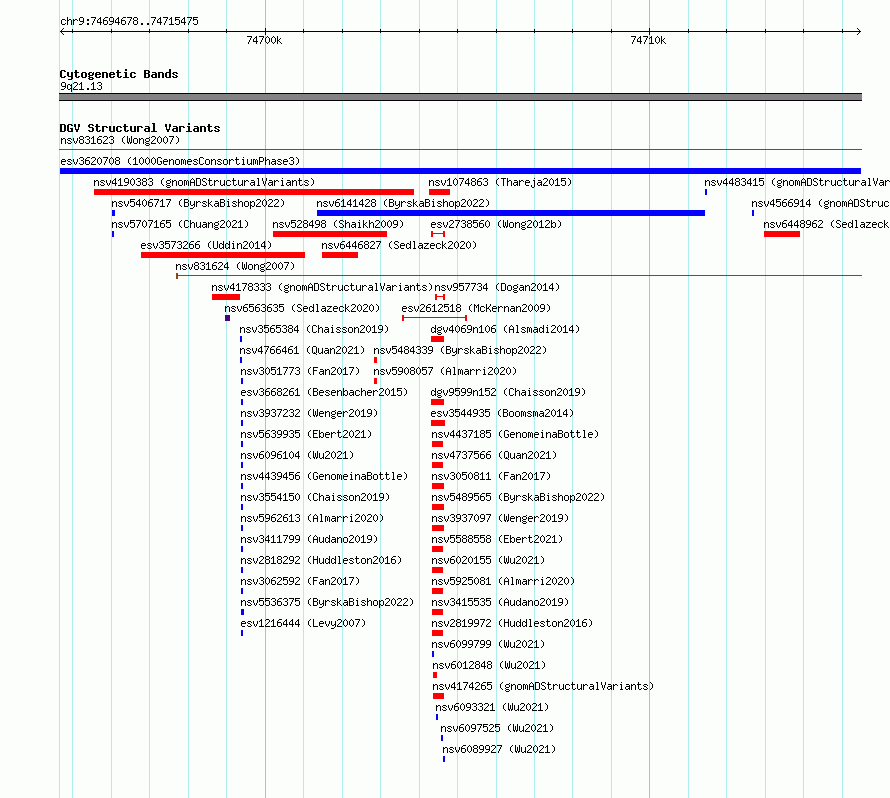Open esv3573266 (Uddin2014) label

point(206,245)
